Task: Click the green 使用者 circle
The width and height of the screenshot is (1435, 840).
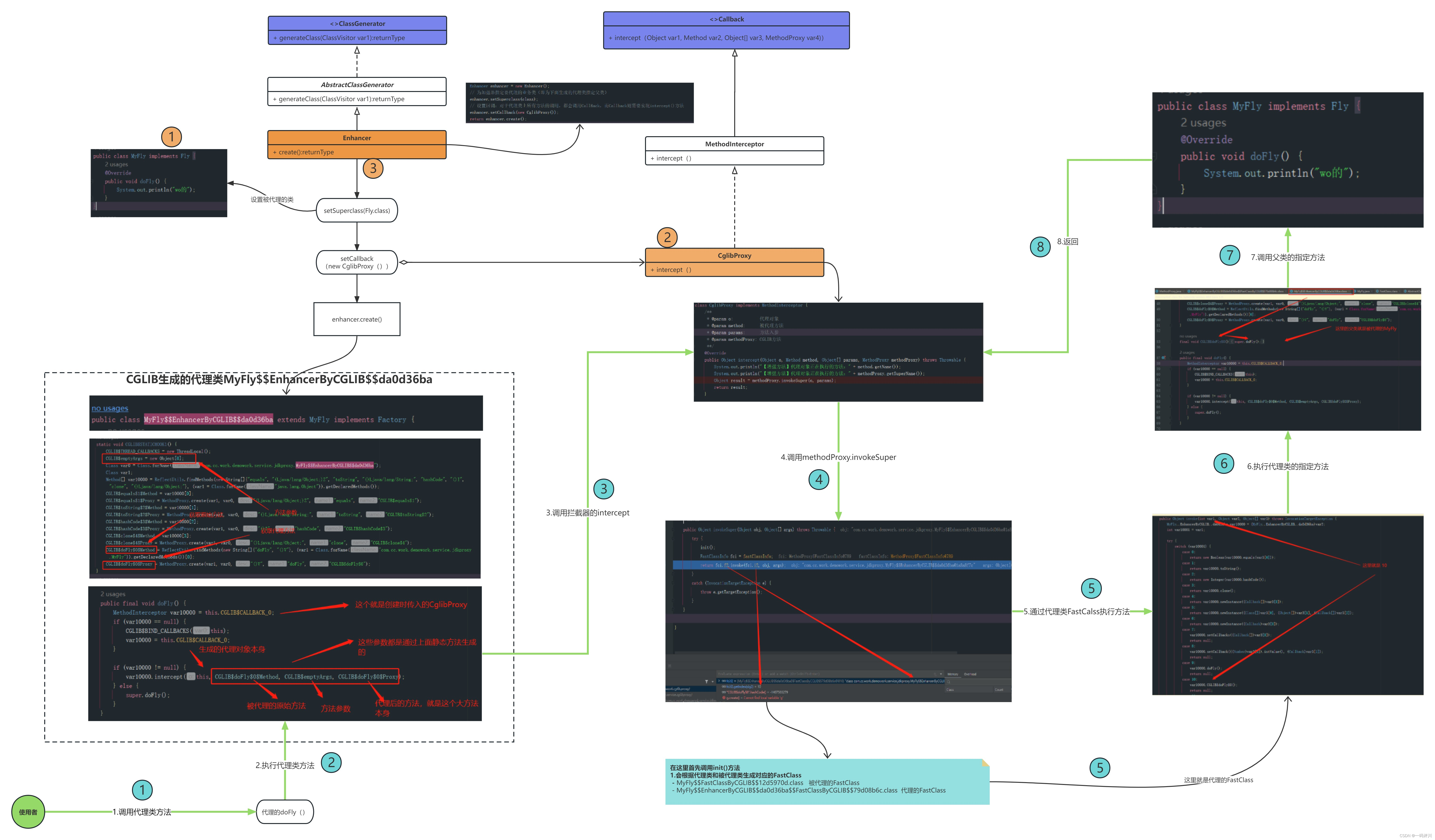Action: (x=28, y=812)
